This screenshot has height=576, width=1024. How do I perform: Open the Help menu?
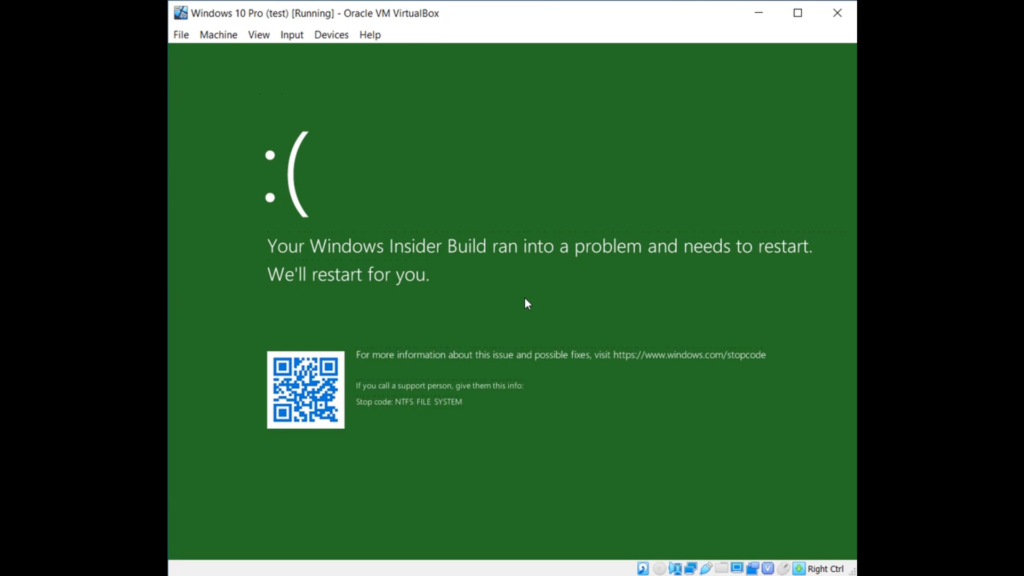pyautogui.click(x=370, y=35)
